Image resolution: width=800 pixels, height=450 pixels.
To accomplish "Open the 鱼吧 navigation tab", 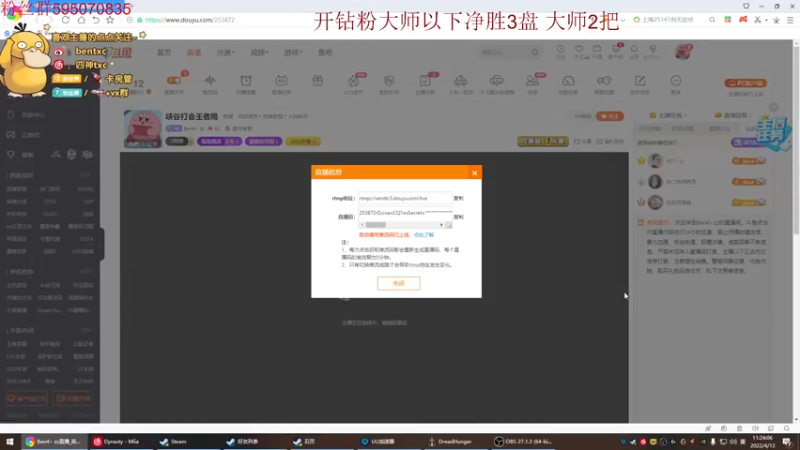I will click(325, 53).
